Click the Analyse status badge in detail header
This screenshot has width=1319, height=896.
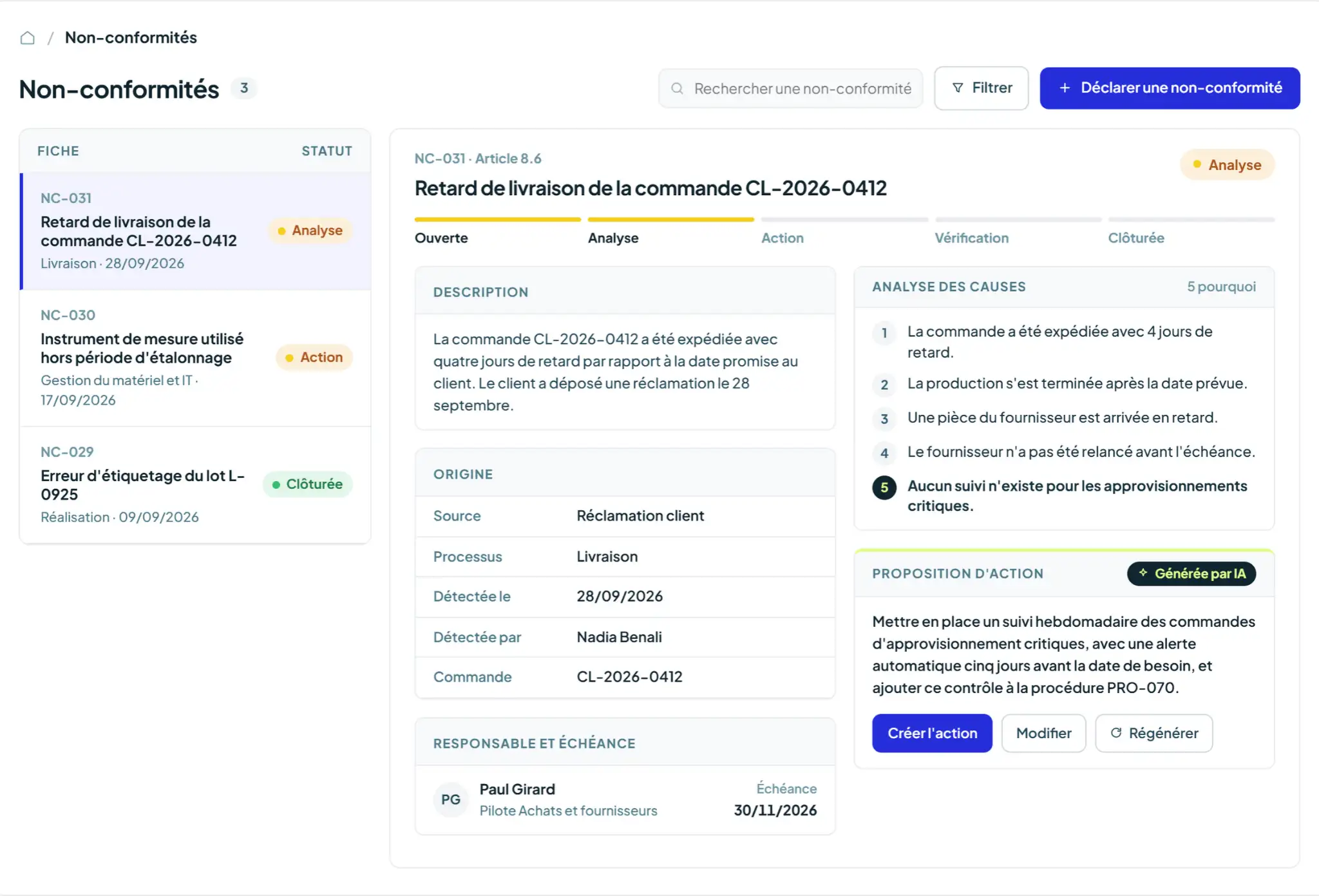[1227, 165]
